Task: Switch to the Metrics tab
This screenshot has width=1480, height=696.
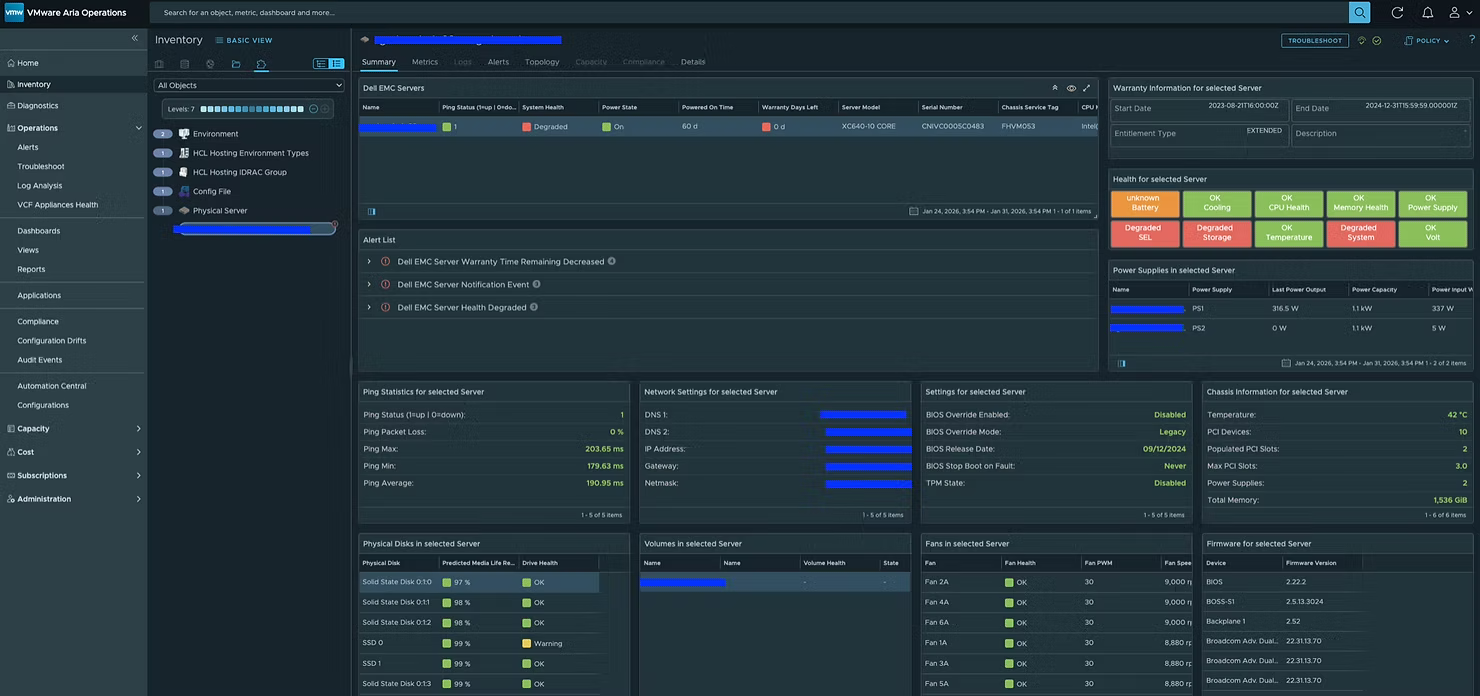Action: pos(425,62)
